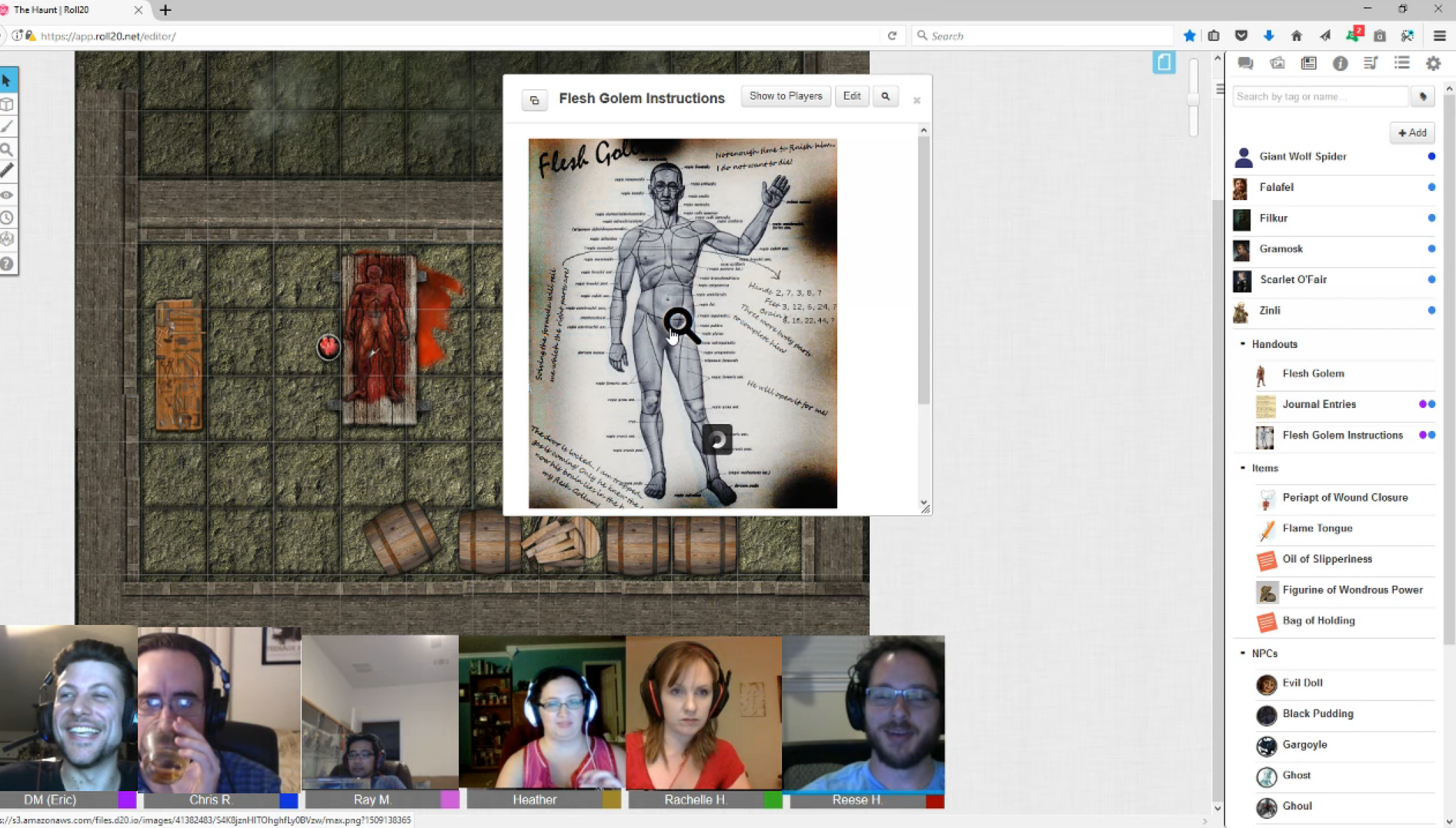Select the paintbrush Draw tool

point(8,126)
